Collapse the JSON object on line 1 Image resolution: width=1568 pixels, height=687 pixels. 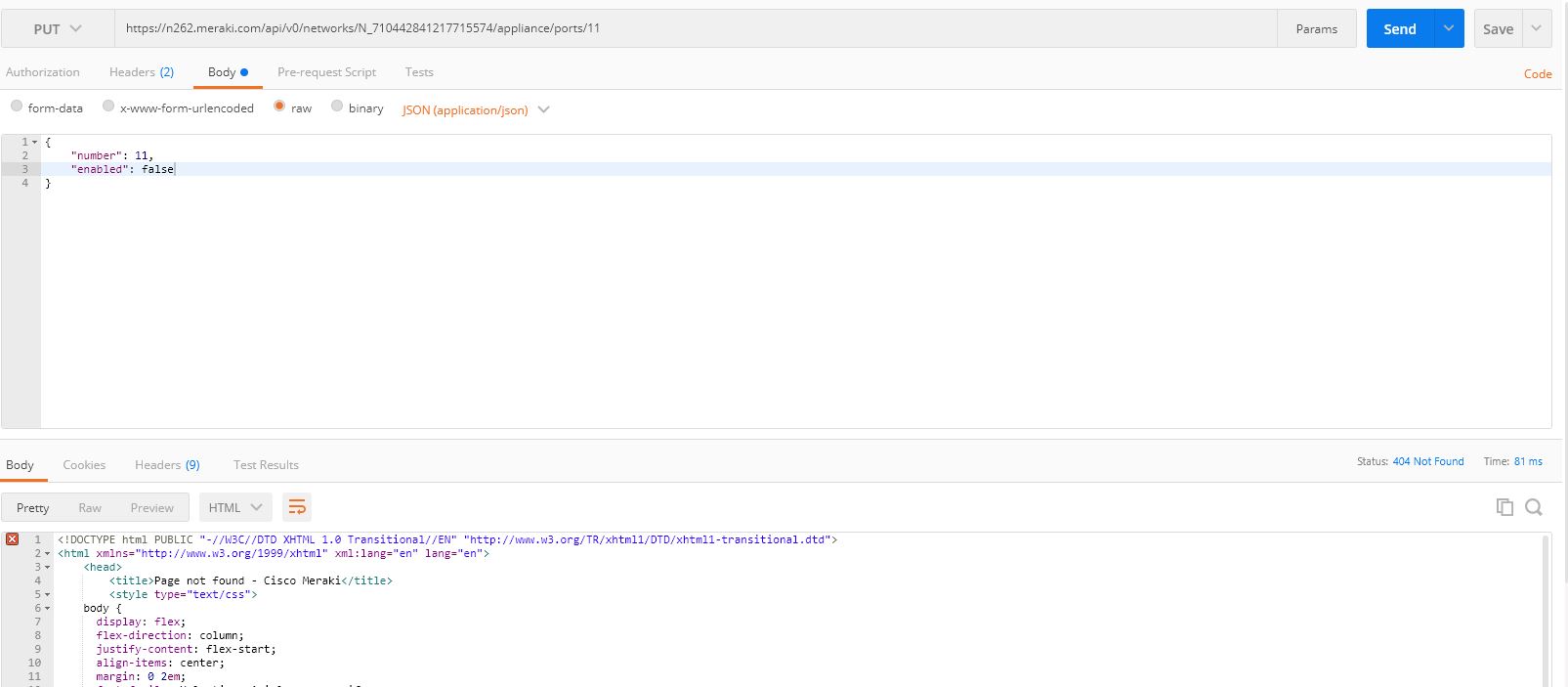(x=35, y=143)
